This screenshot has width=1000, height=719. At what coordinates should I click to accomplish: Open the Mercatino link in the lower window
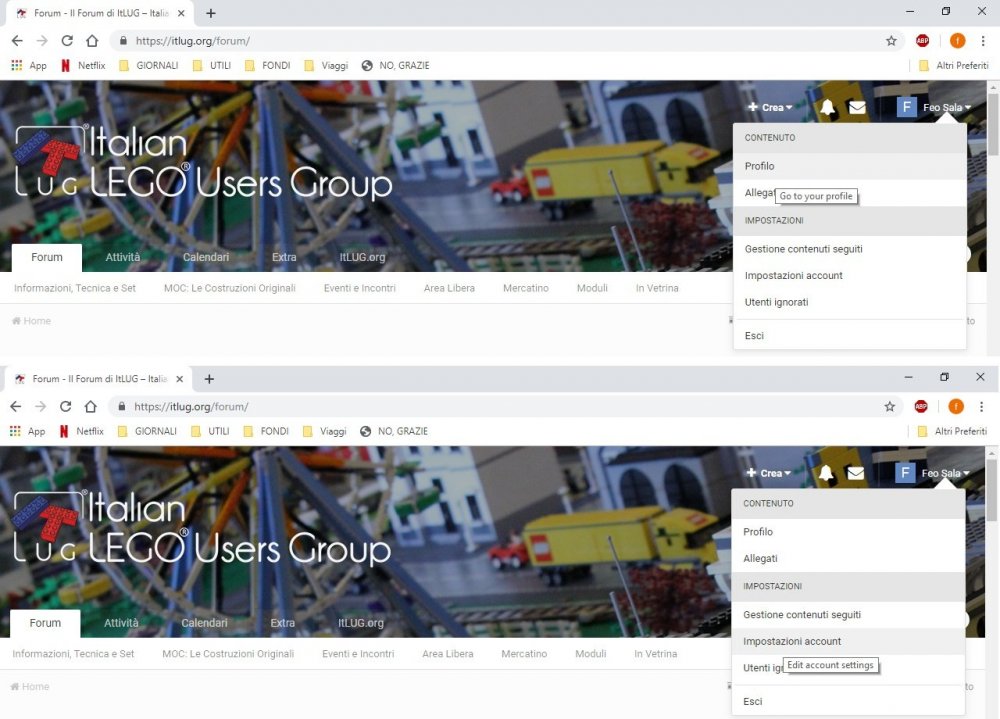click(524, 654)
